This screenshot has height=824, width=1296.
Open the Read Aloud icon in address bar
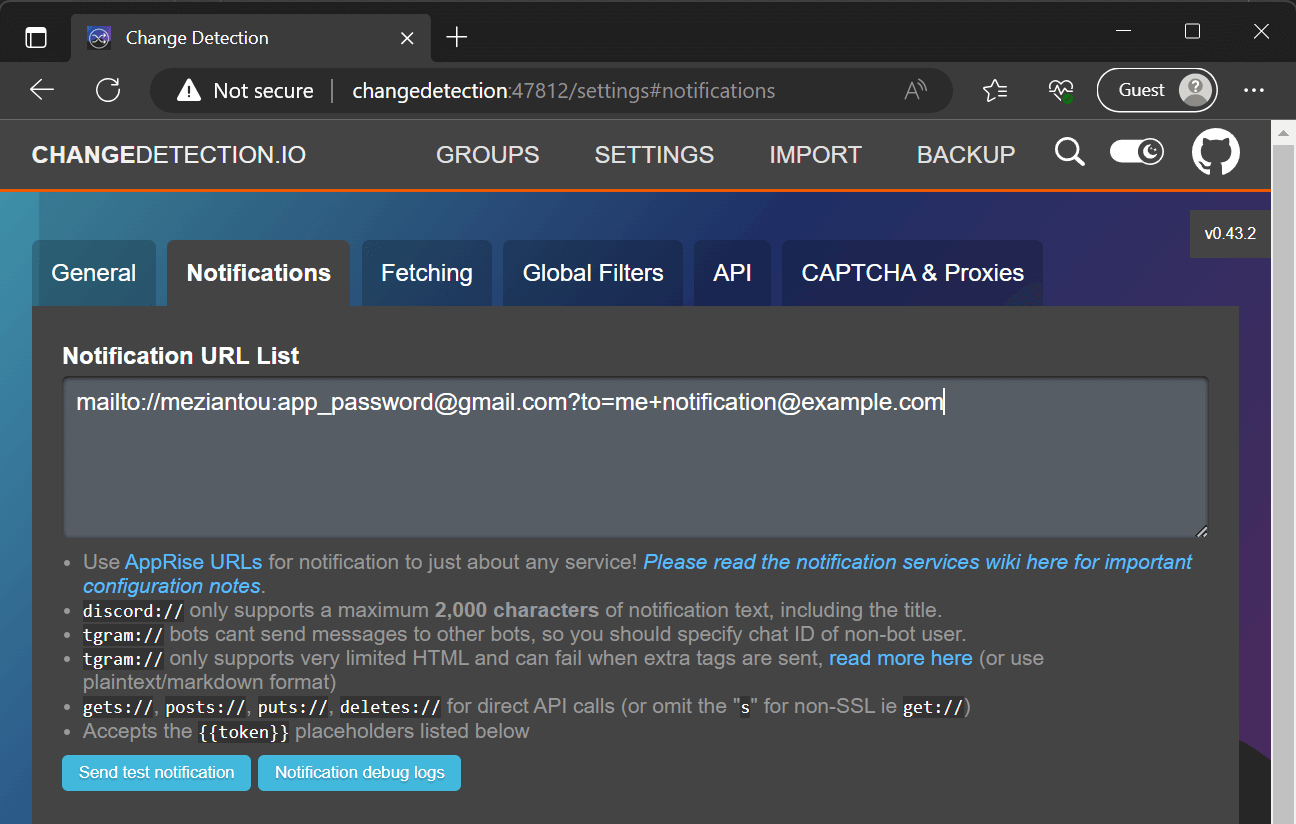[915, 91]
